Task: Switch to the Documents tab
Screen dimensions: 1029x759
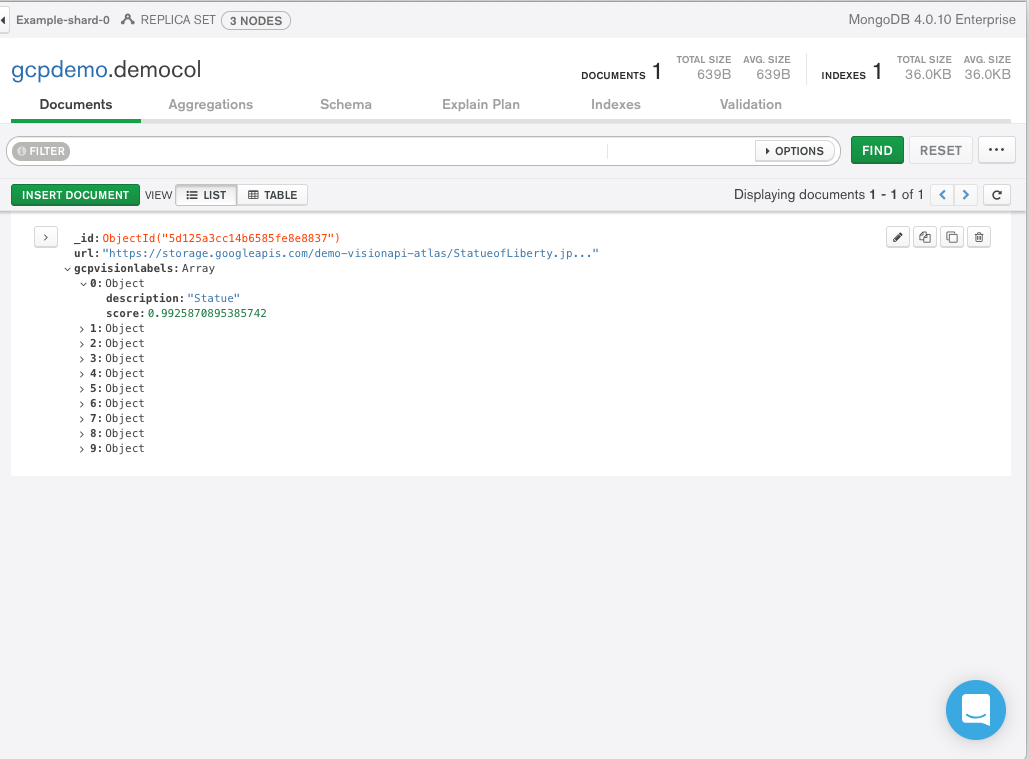Action: point(75,104)
